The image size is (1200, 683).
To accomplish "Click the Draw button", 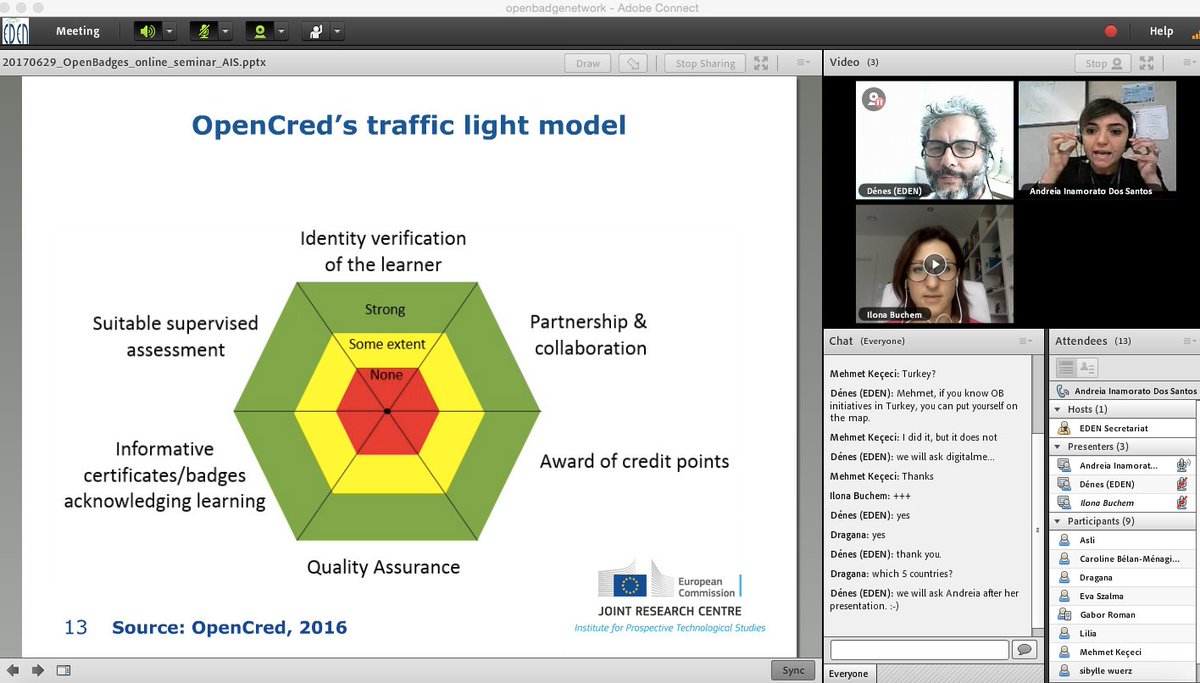I will point(588,63).
